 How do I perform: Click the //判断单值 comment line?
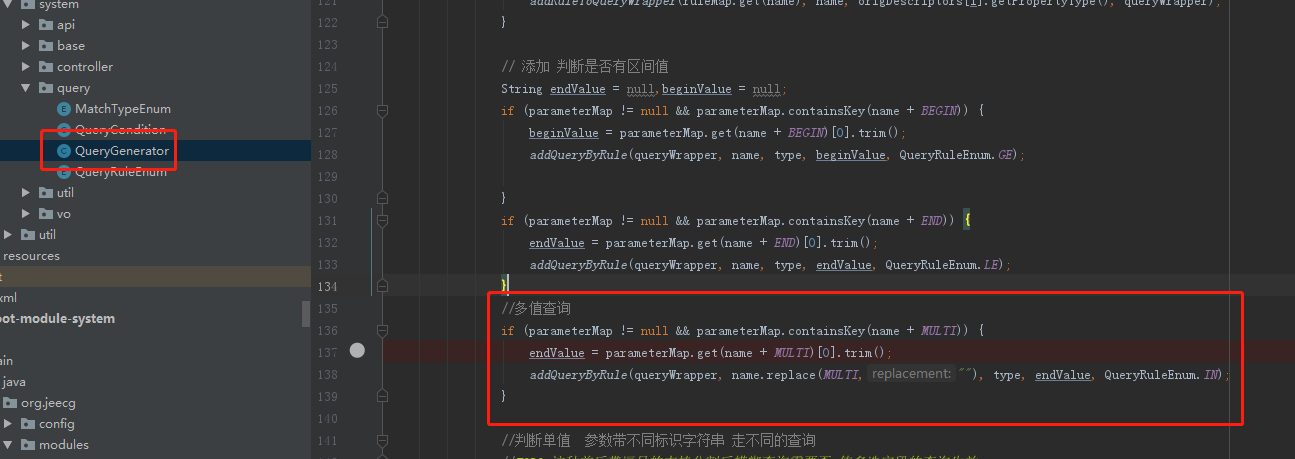(658, 440)
